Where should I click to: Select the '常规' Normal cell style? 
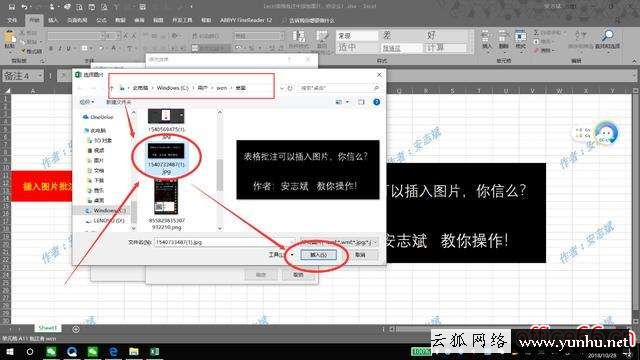tap(357, 36)
